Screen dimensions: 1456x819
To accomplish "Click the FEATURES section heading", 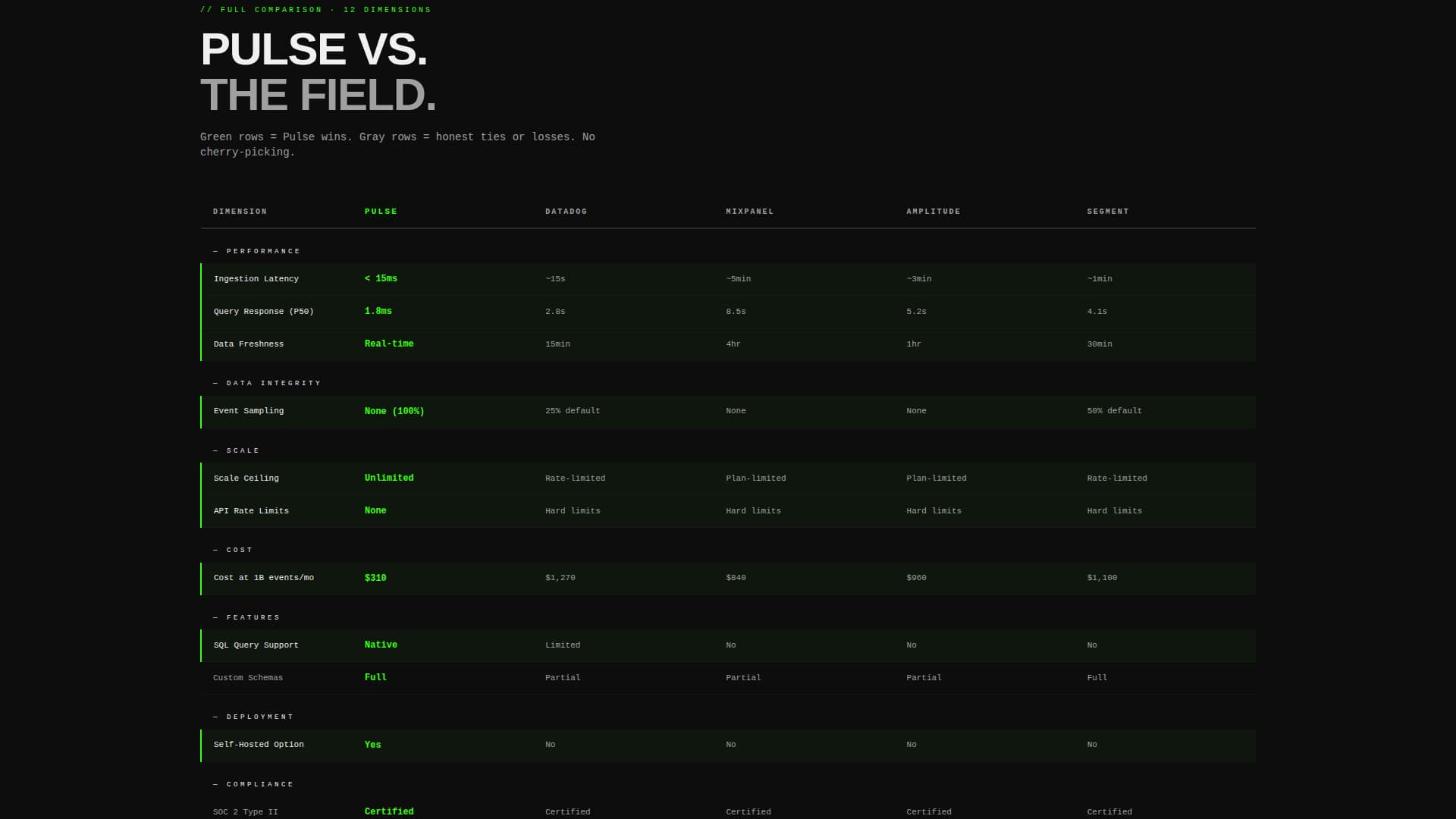I will (x=246, y=617).
